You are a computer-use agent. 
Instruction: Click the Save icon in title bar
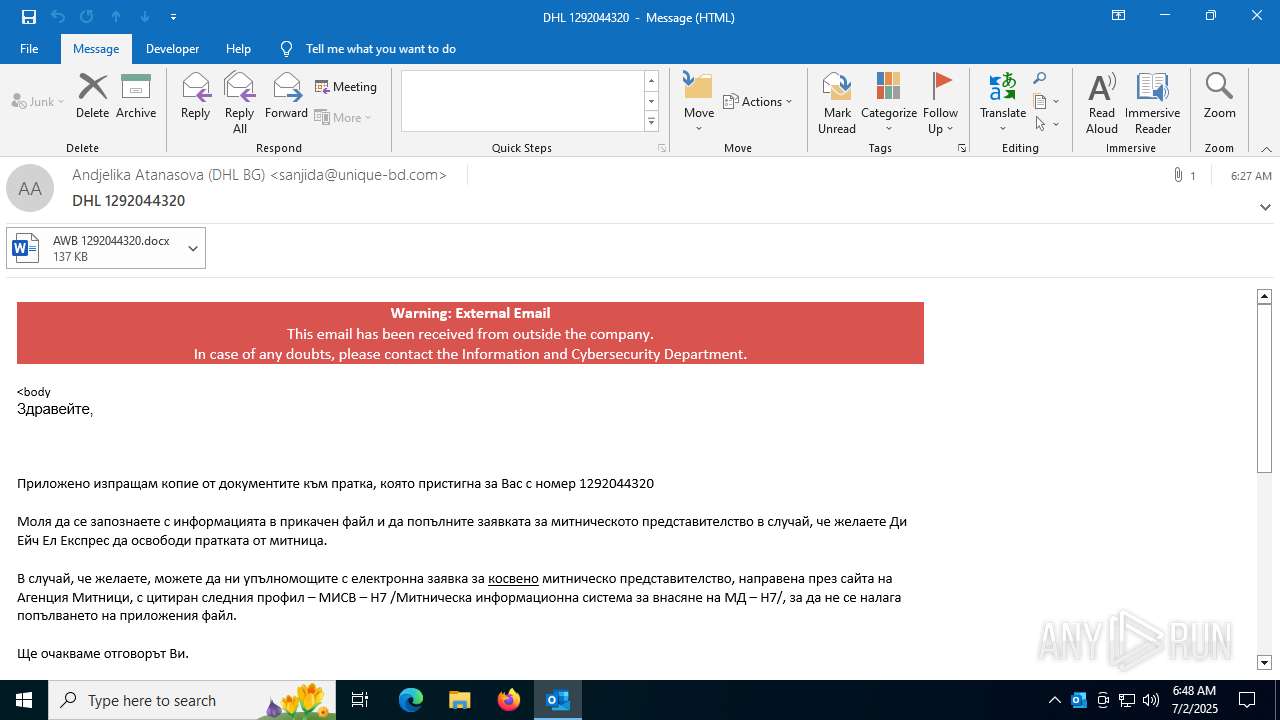pos(29,16)
